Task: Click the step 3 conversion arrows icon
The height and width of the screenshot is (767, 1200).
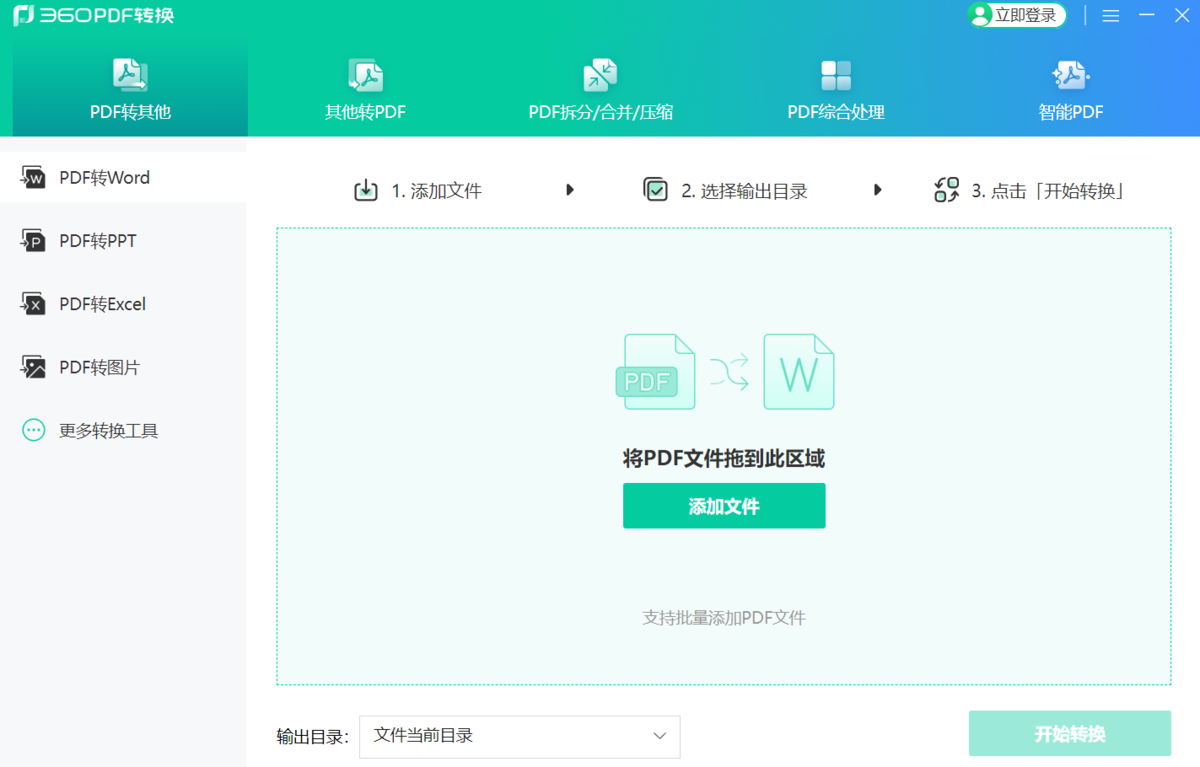Action: [x=946, y=188]
